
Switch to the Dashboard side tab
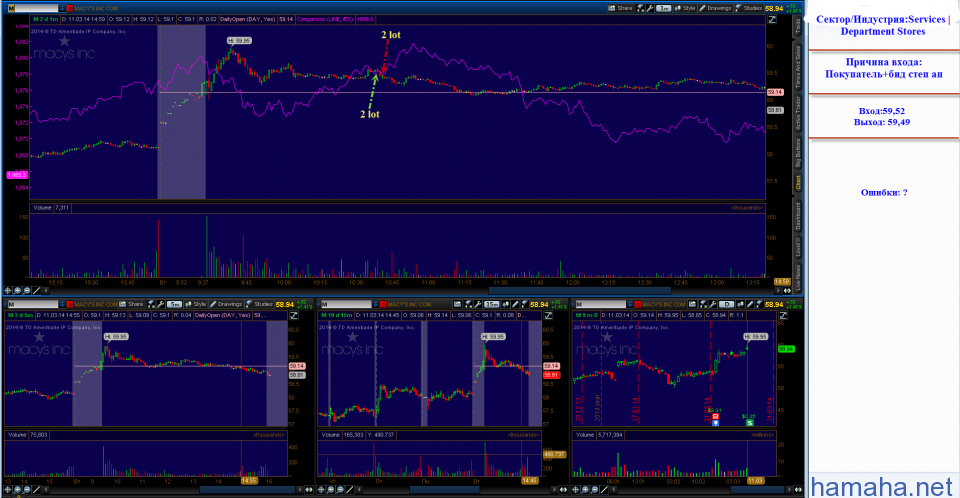click(798, 216)
